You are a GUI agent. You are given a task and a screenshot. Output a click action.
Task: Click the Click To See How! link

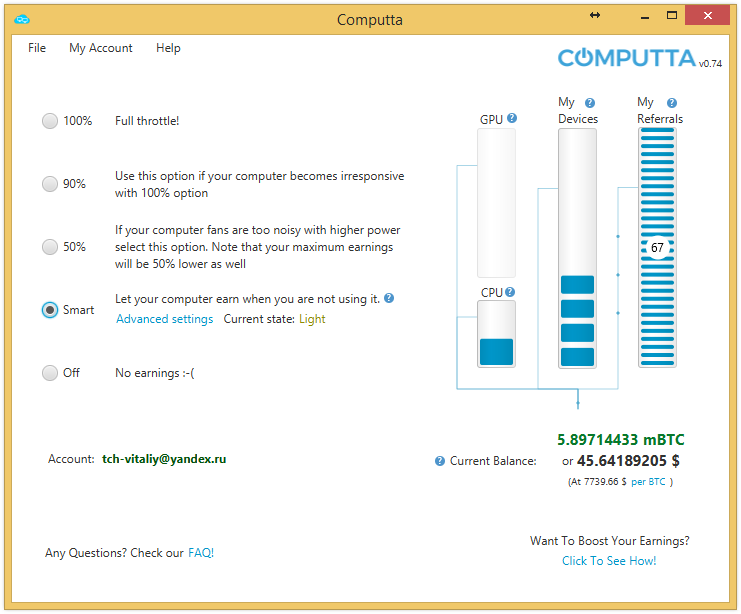[x=609, y=561]
